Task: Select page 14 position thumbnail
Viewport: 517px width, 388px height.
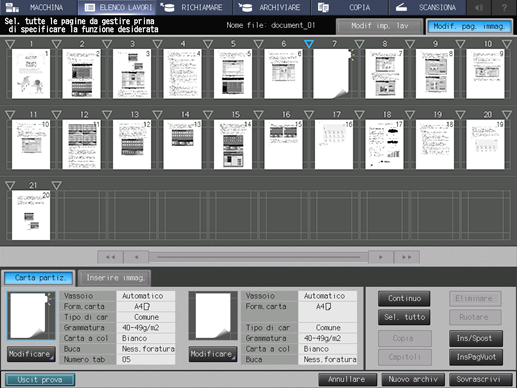Action: [183, 145]
